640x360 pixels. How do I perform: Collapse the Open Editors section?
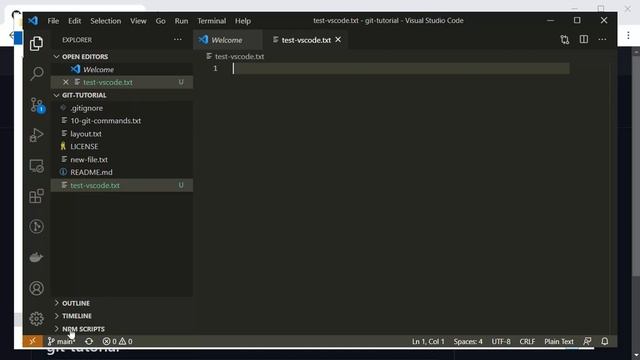coord(122,56)
